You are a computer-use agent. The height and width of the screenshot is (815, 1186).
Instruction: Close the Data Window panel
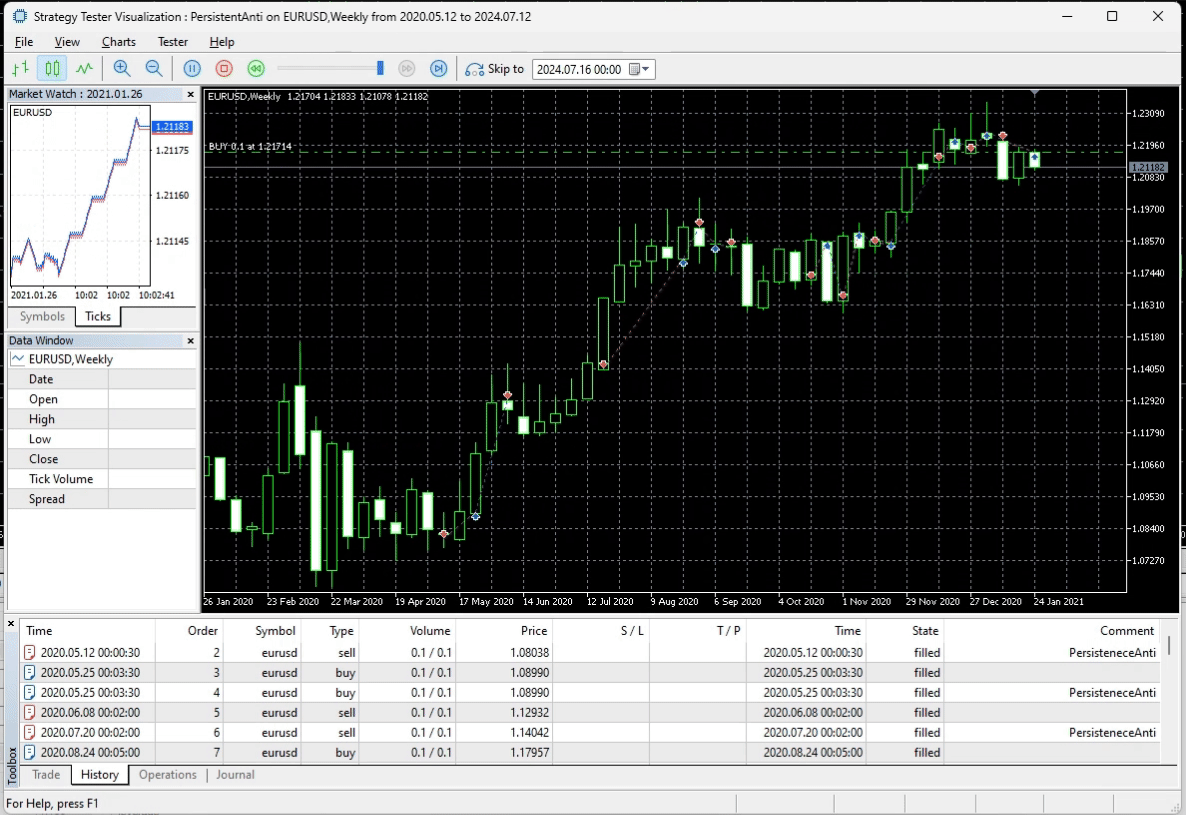pyautogui.click(x=189, y=340)
